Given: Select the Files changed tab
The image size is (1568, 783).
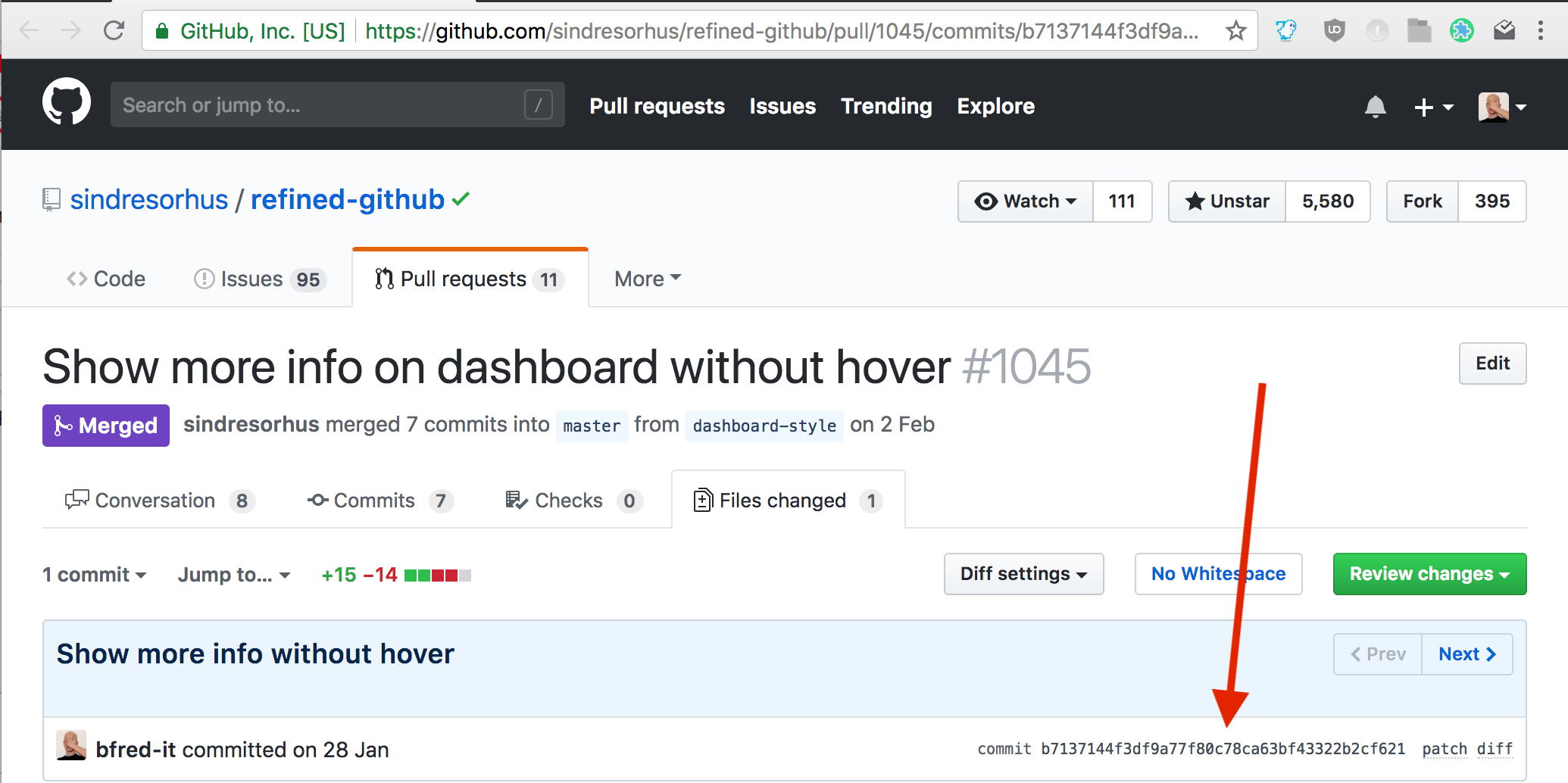Looking at the screenshot, I should [789, 501].
